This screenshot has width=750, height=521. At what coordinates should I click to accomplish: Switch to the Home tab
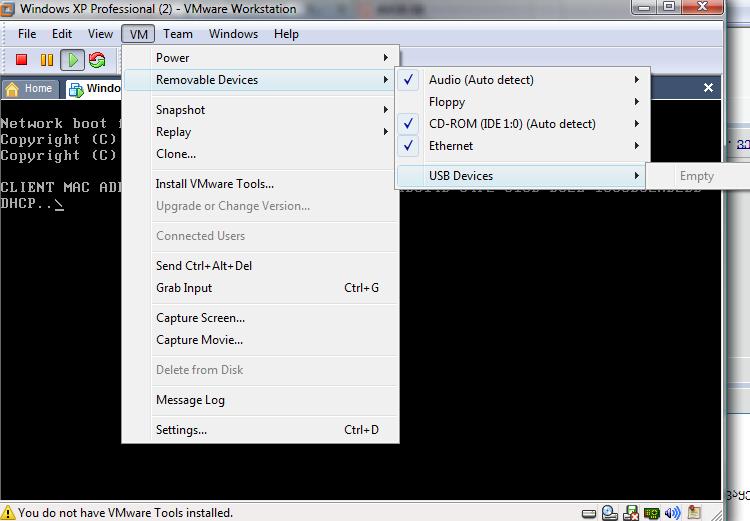pyautogui.click(x=31, y=89)
